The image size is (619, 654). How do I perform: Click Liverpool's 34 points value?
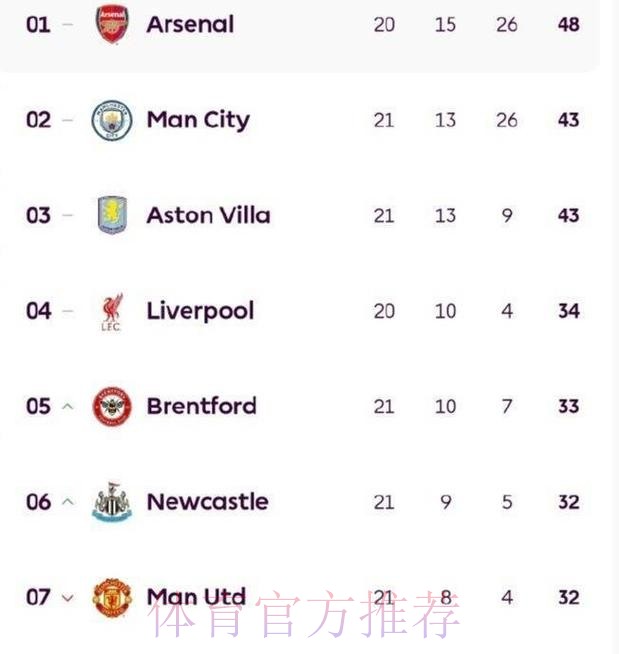(569, 311)
